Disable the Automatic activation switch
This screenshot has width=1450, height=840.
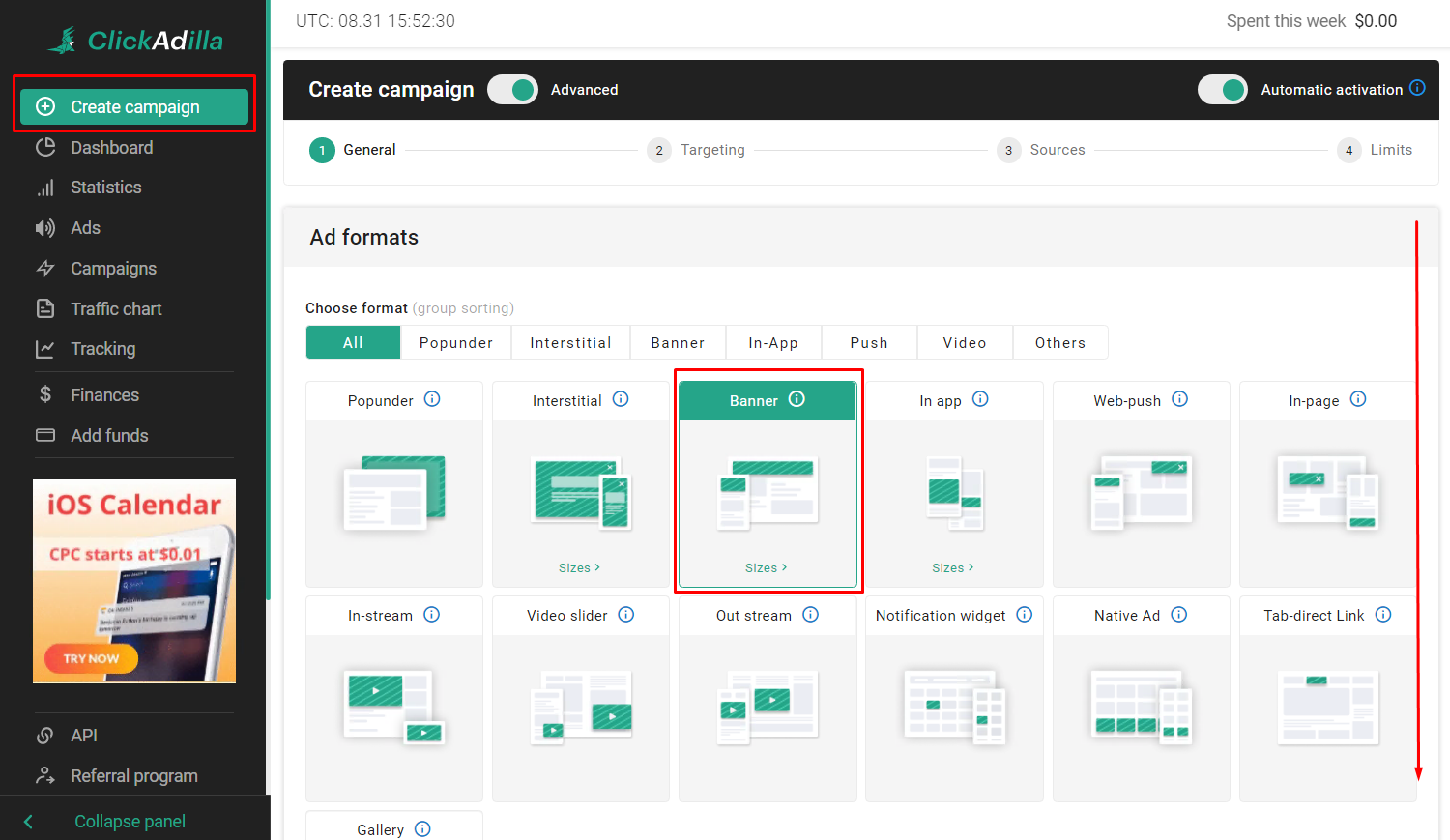[x=1222, y=90]
